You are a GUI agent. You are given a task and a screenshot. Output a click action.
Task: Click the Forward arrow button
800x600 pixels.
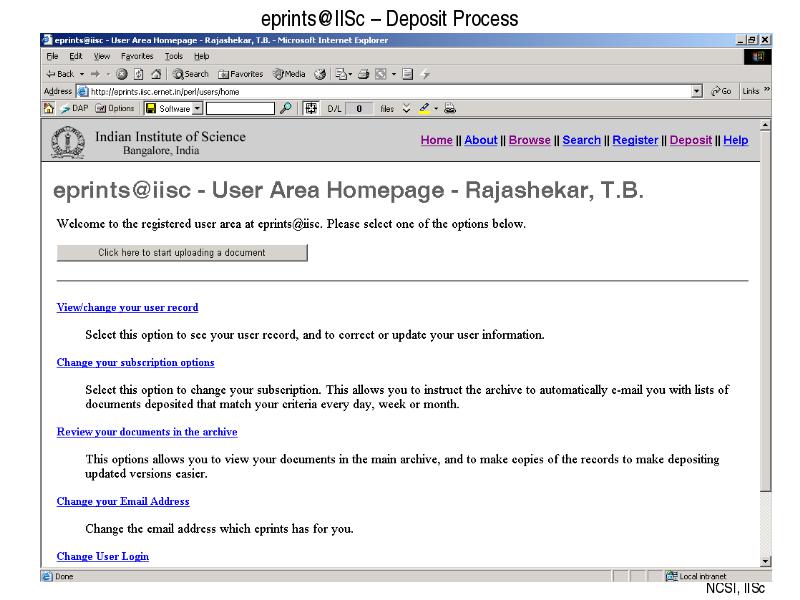pyautogui.click(x=95, y=74)
